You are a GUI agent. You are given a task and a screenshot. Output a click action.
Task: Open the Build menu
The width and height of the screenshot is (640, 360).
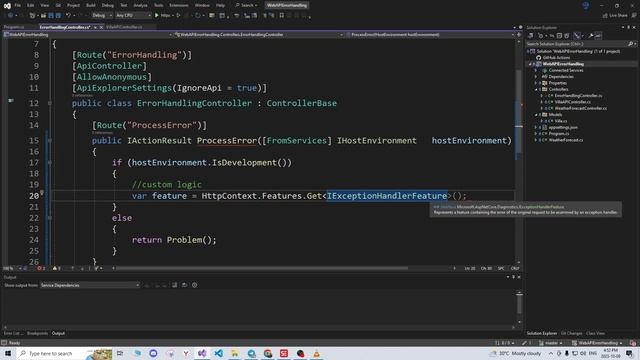91,5
